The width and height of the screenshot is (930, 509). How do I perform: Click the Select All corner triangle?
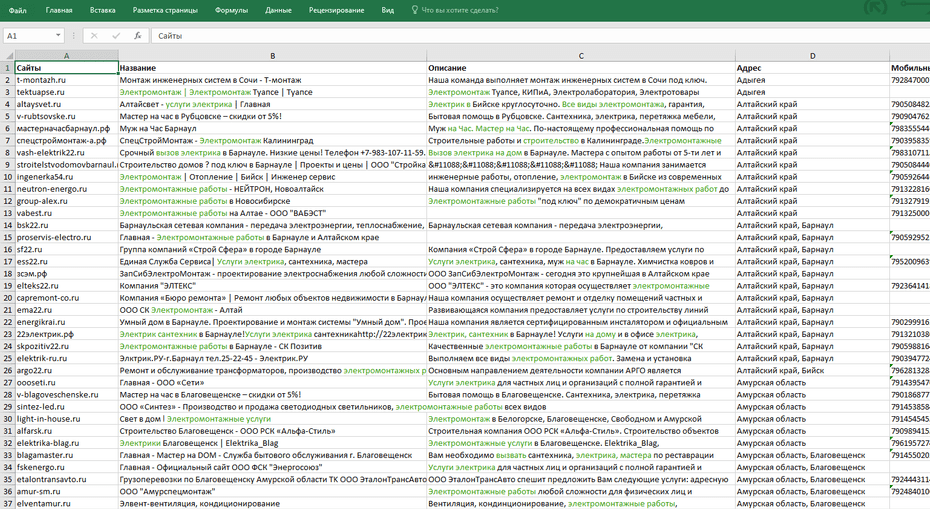coord(7,56)
